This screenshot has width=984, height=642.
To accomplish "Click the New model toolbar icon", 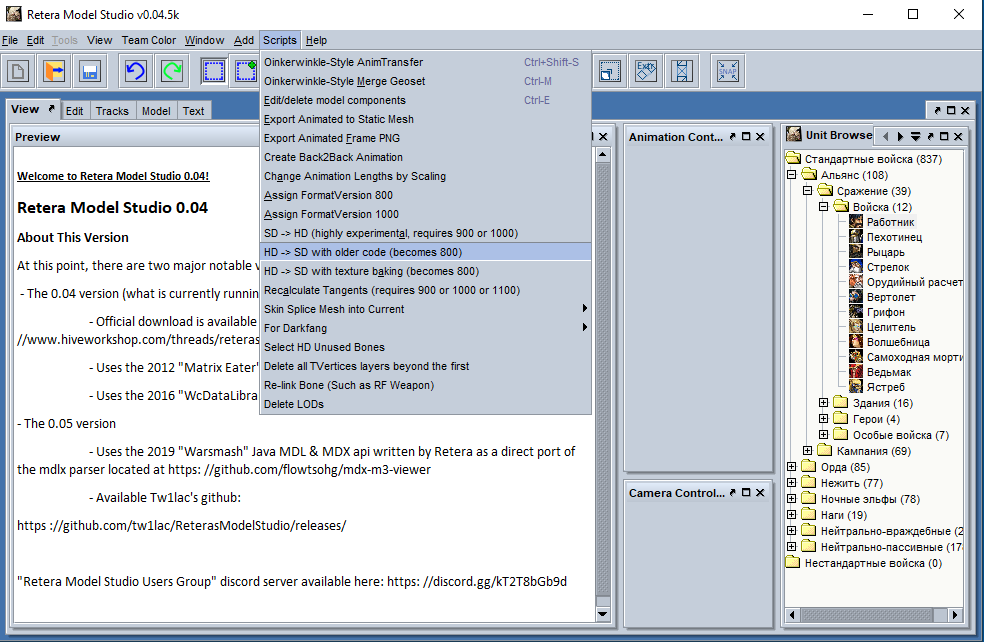I will coord(18,71).
